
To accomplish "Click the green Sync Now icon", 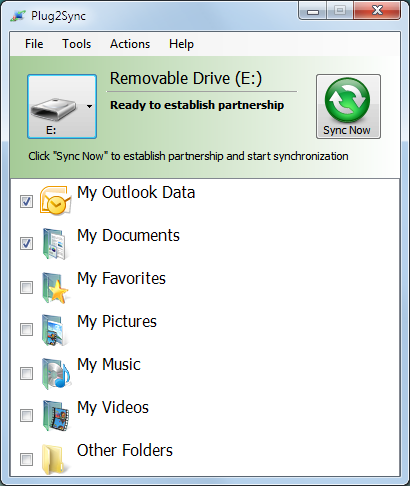I will (347, 100).
